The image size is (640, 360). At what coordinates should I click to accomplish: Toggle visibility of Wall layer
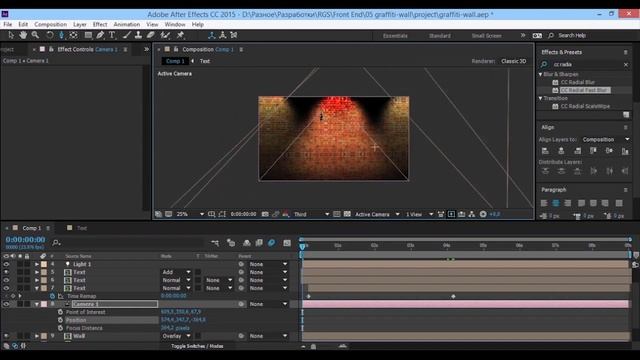(6, 336)
